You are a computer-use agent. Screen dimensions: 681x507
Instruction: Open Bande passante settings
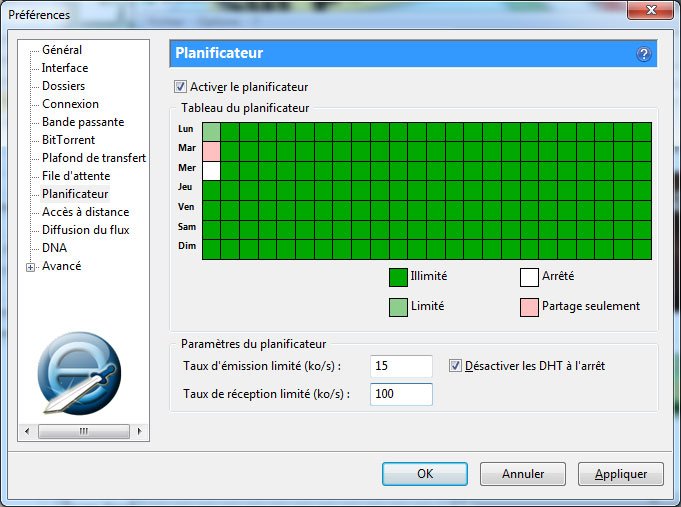pos(83,122)
